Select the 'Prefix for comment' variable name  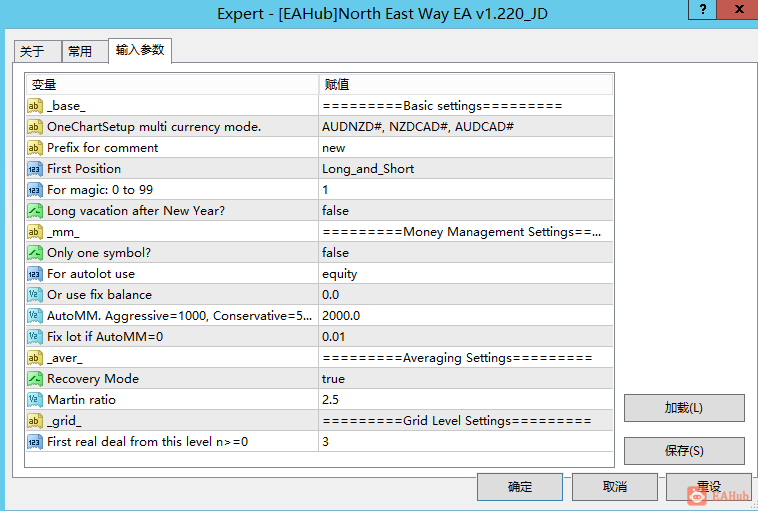coord(102,148)
